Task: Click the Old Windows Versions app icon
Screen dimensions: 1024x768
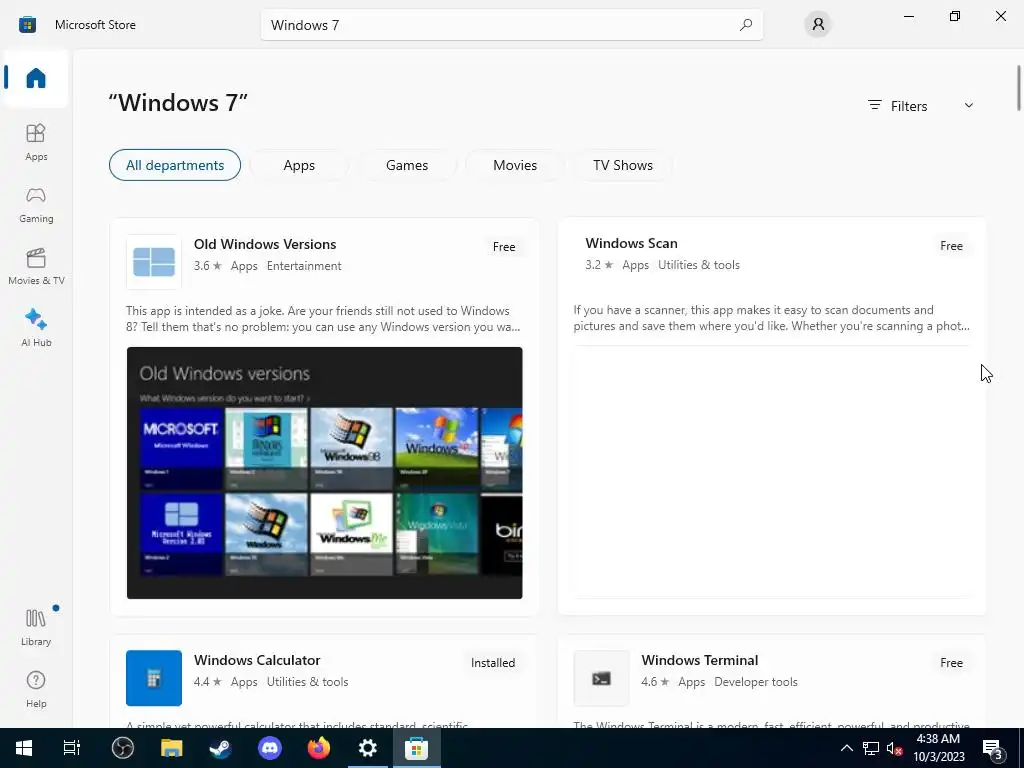Action: point(153,262)
